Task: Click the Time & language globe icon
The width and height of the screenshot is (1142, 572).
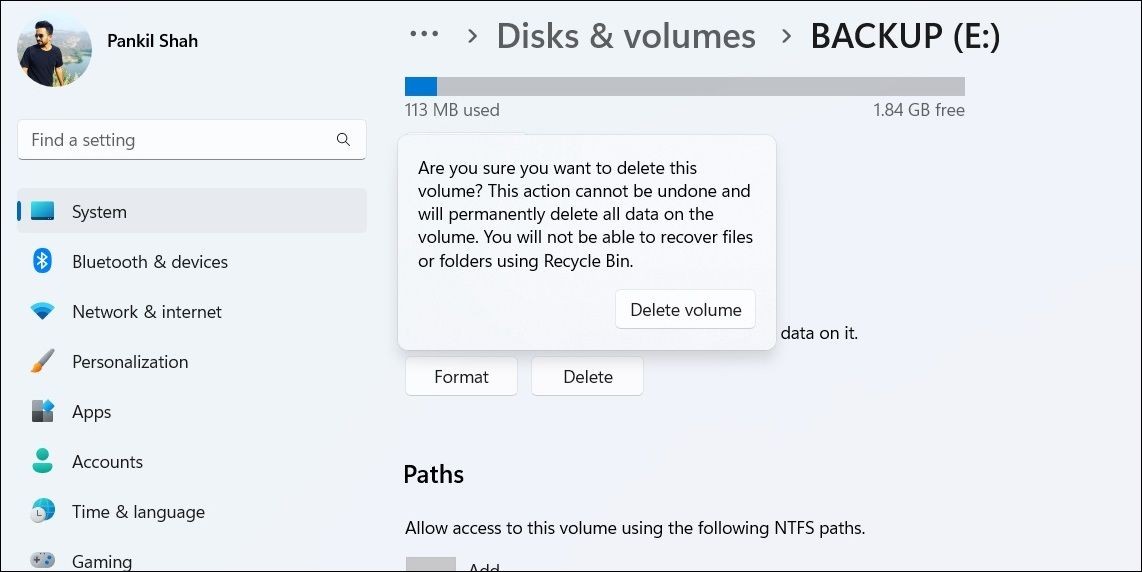Action: (x=42, y=512)
